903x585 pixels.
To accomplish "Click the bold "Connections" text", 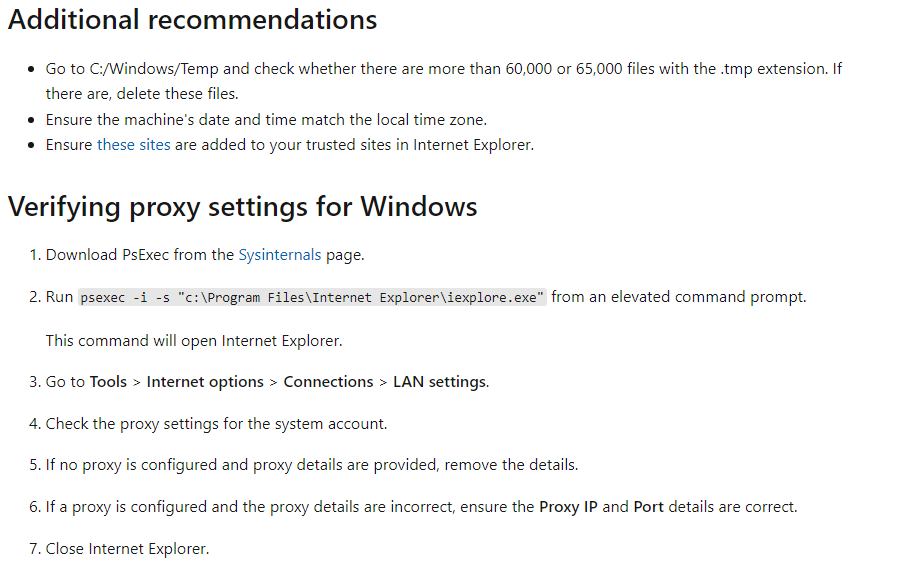I will (x=328, y=382).
